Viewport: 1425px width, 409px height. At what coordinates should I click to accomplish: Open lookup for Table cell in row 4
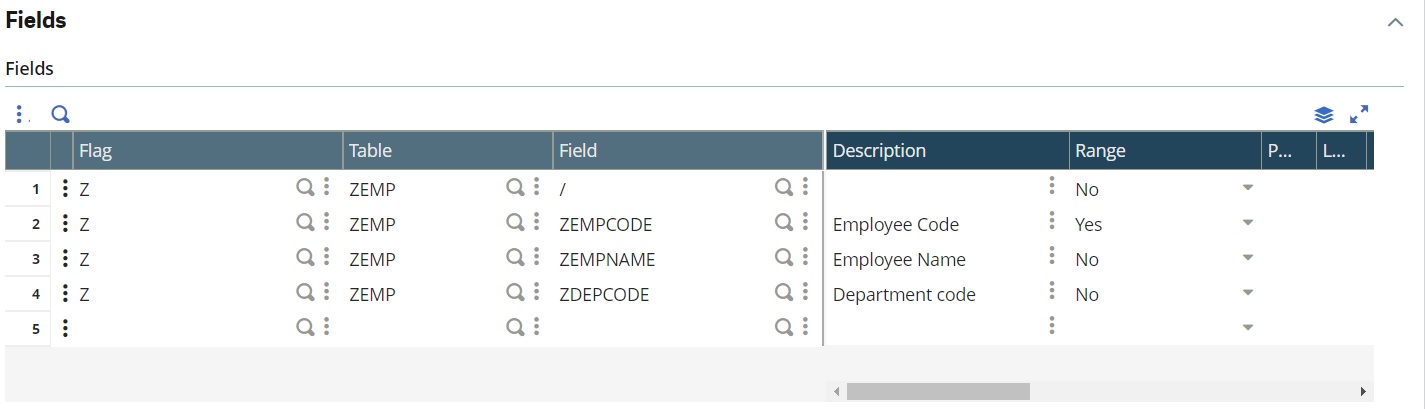pyautogui.click(x=515, y=293)
